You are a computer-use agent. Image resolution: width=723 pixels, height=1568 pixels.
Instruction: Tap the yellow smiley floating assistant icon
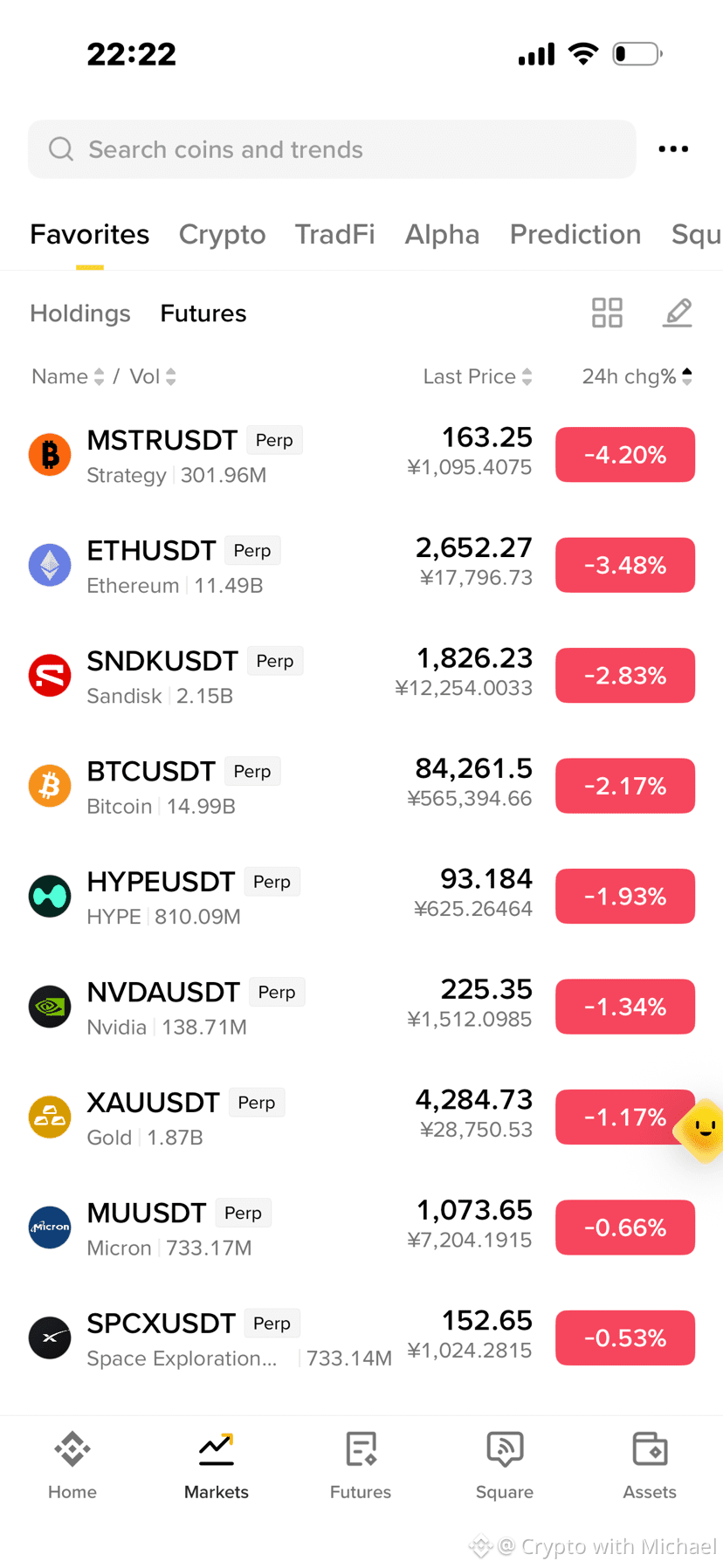(x=702, y=1130)
